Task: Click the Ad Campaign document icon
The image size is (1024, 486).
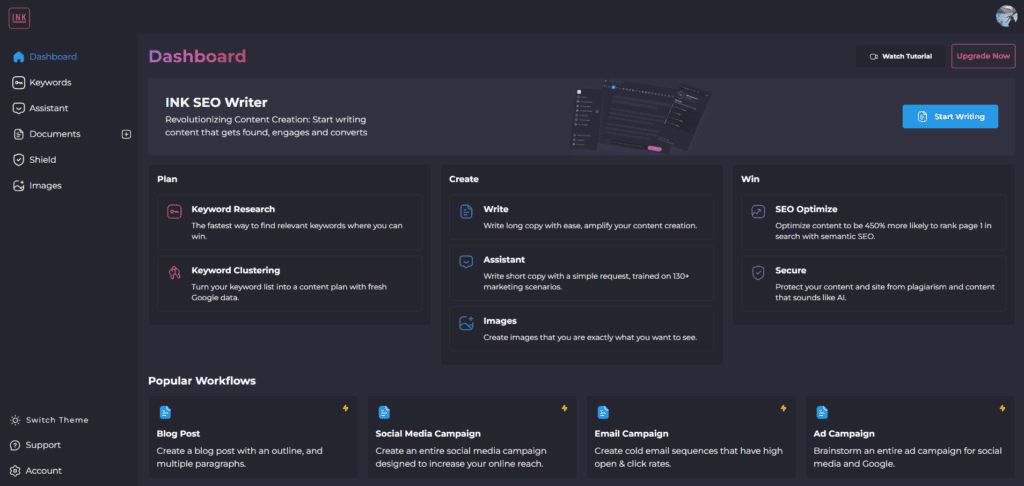Action: [822, 412]
